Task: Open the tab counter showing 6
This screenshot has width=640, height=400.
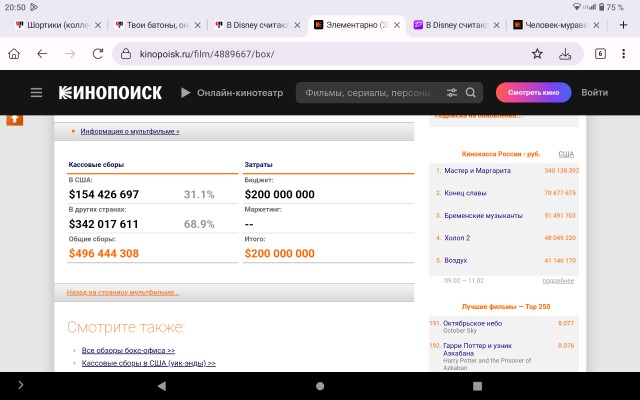Action: pos(600,54)
